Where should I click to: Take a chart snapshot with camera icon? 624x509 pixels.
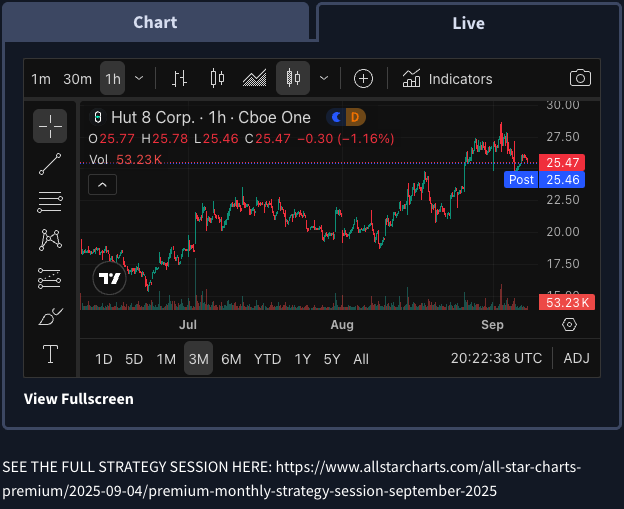[580, 78]
